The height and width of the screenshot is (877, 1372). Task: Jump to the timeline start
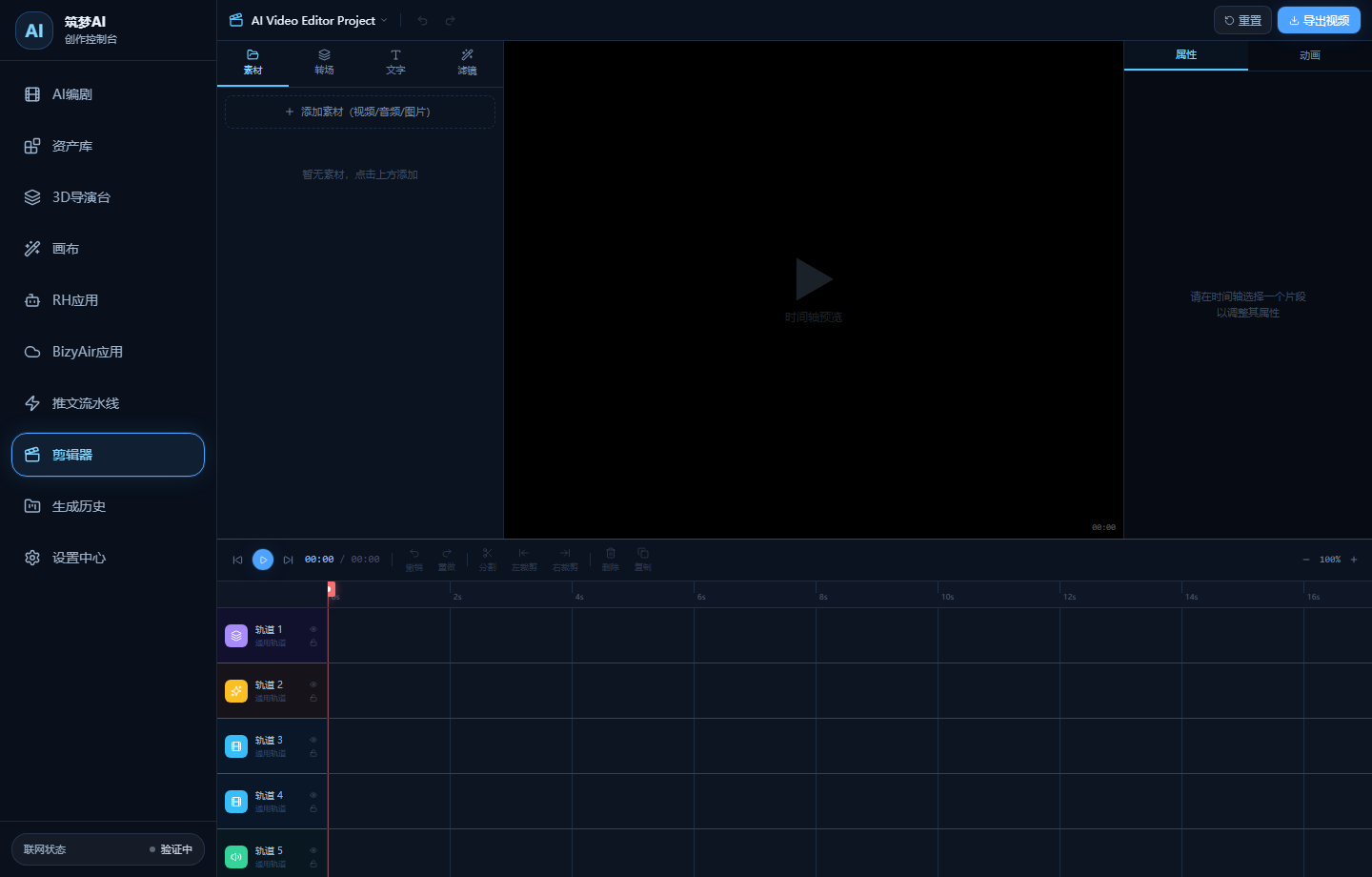click(237, 560)
